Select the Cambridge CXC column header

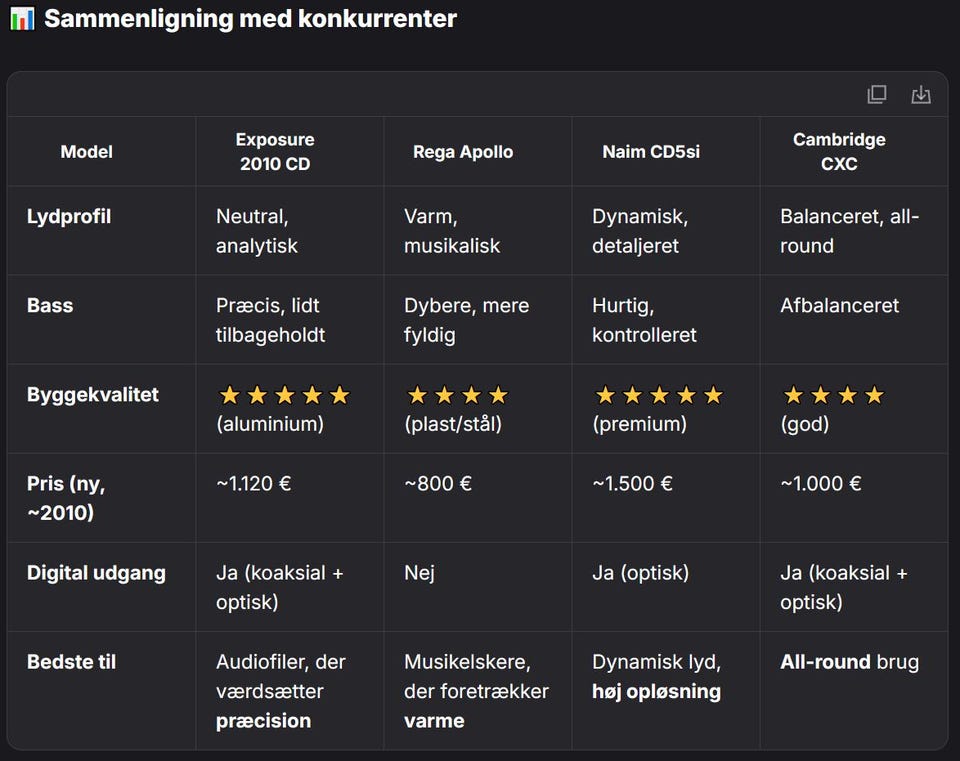839,152
